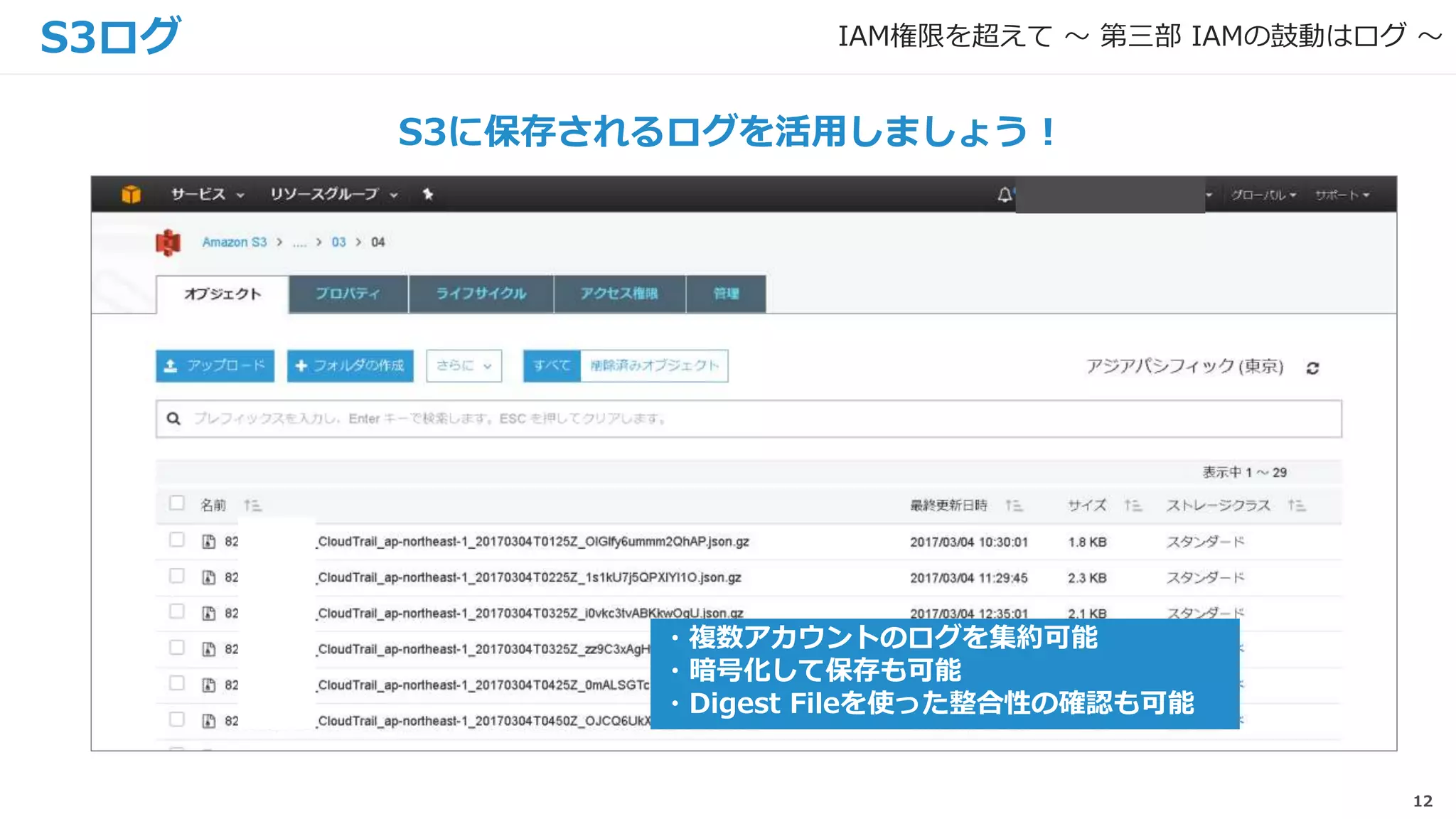Open the collapsed breadcrumb ellipsis
The image size is (1456, 819).
[299, 243]
